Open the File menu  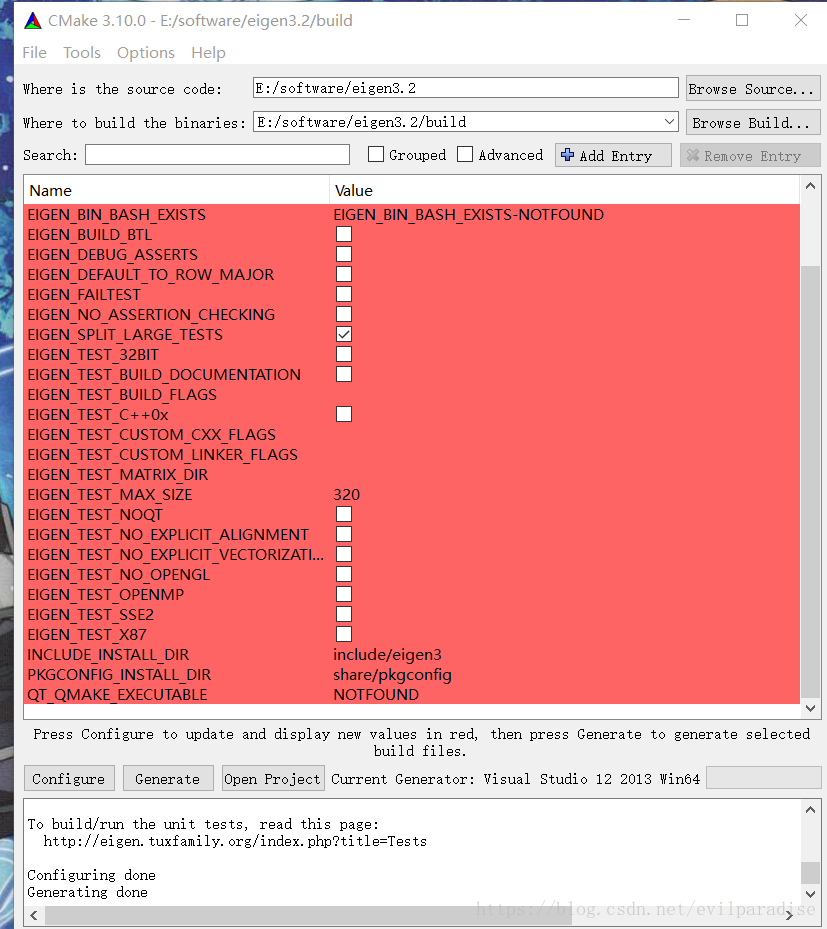[x=34, y=53]
